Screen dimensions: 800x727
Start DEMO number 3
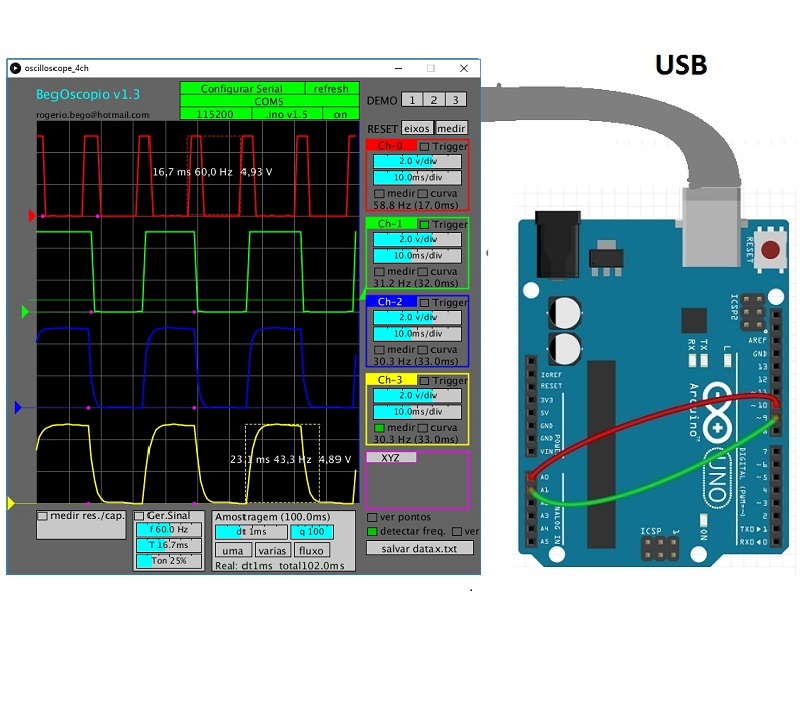click(456, 100)
